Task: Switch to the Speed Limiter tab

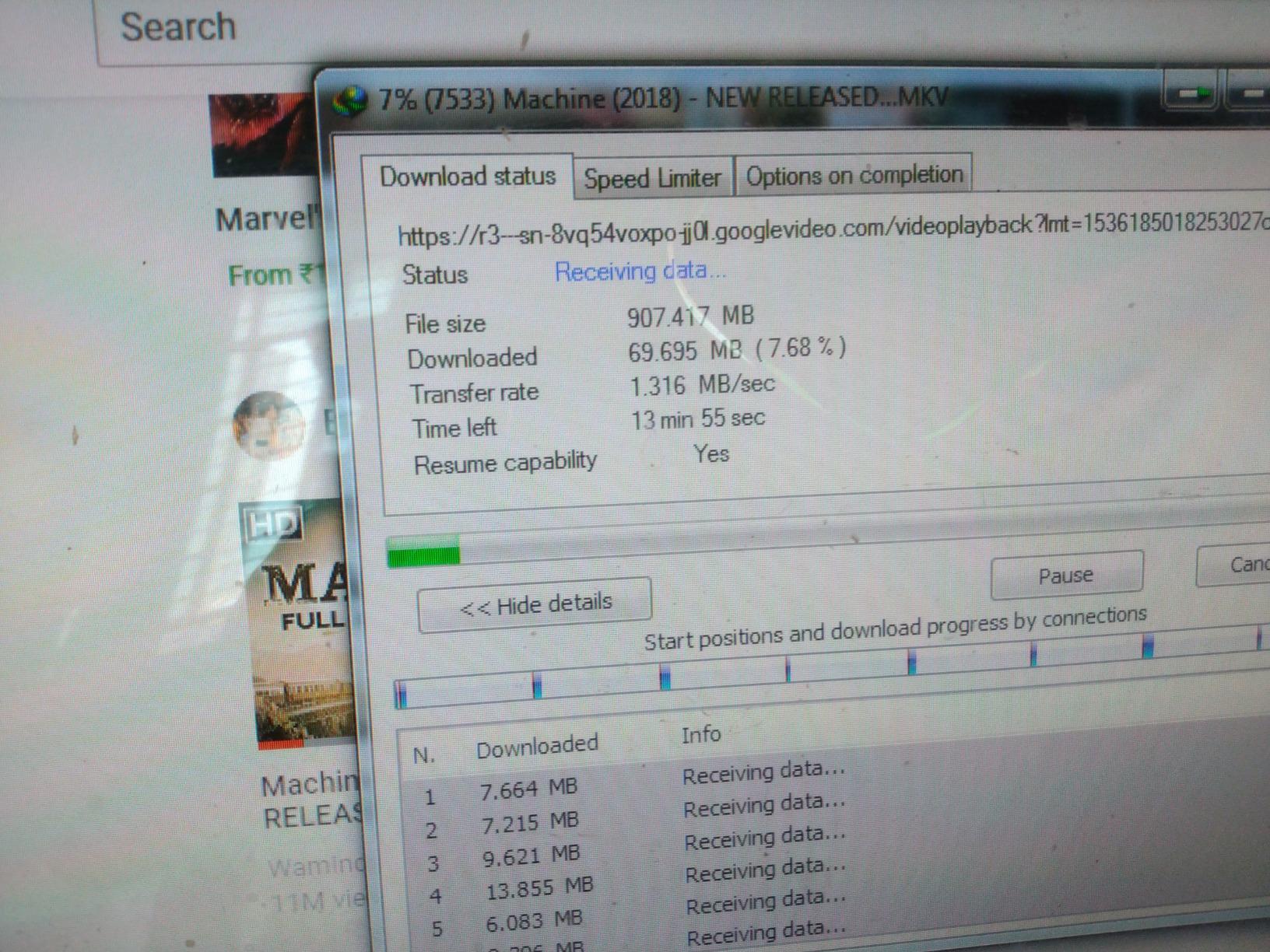Action: pyautogui.click(x=652, y=179)
